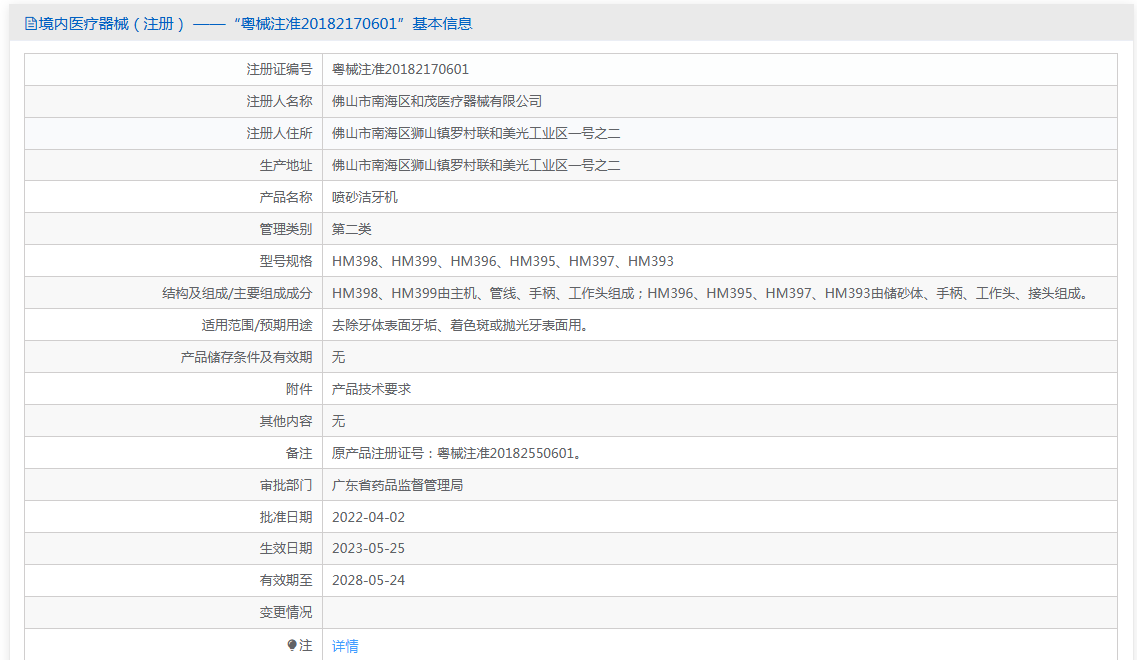The width and height of the screenshot is (1137, 660).
Task: Click the document icon before 境内医疗器械 title
Action: pyautogui.click(x=31, y=24)
